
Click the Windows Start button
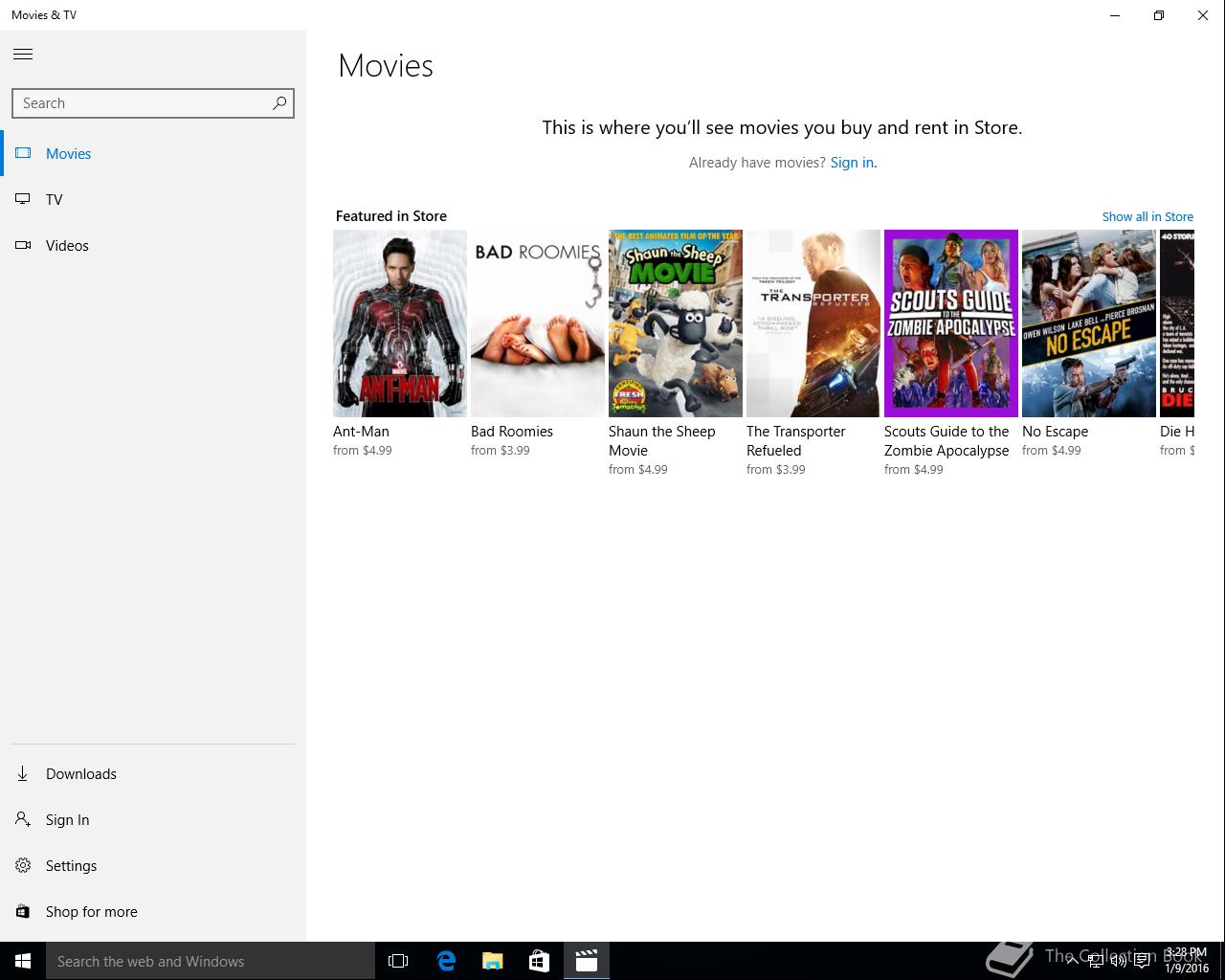click(23, 961)
